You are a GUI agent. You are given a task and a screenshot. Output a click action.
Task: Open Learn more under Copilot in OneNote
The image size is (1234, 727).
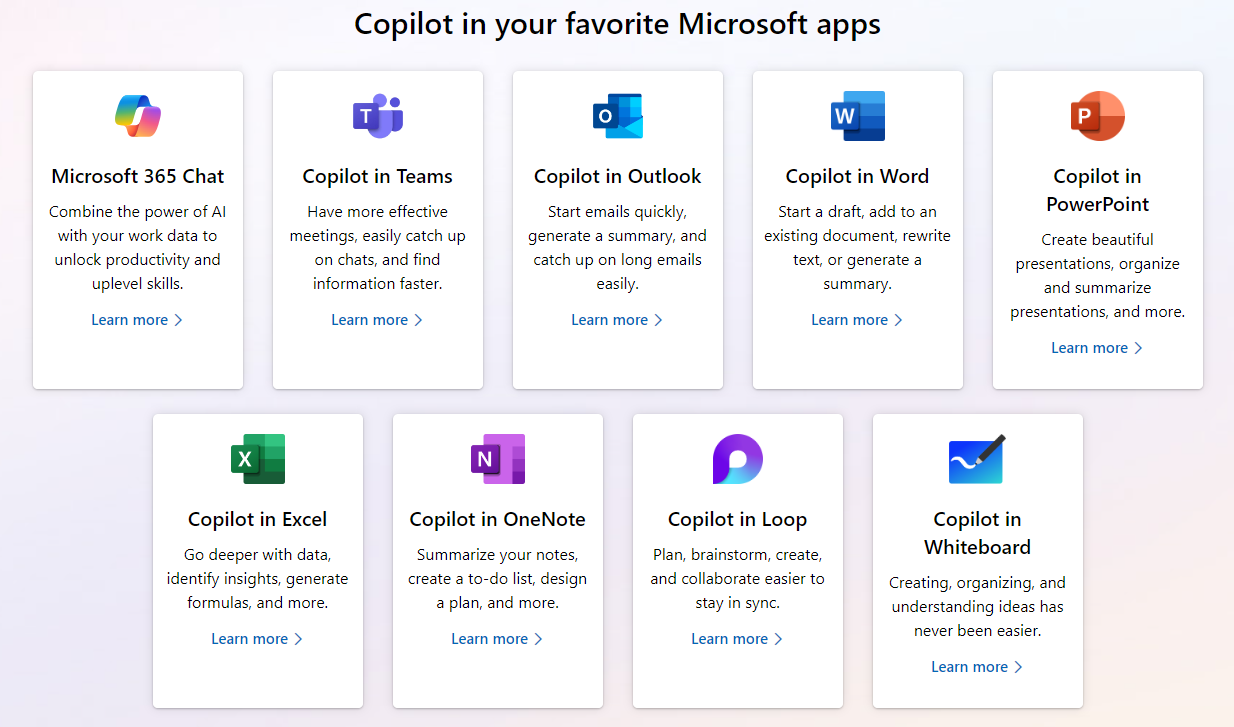click(x=497, y=639)
